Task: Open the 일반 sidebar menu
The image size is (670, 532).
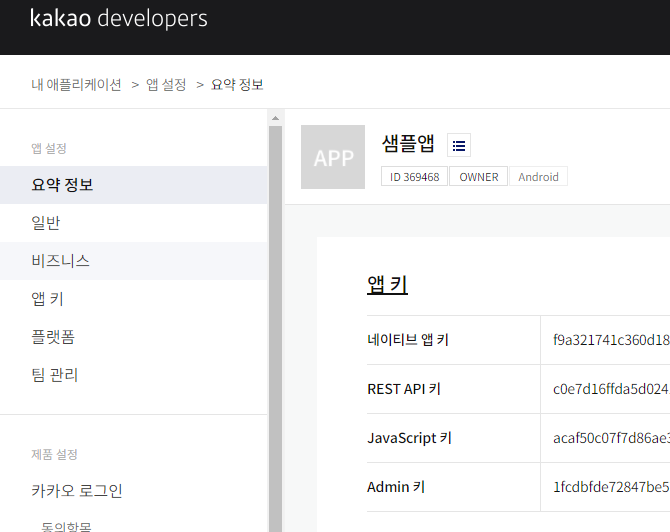Action: [x=133, y=223]
